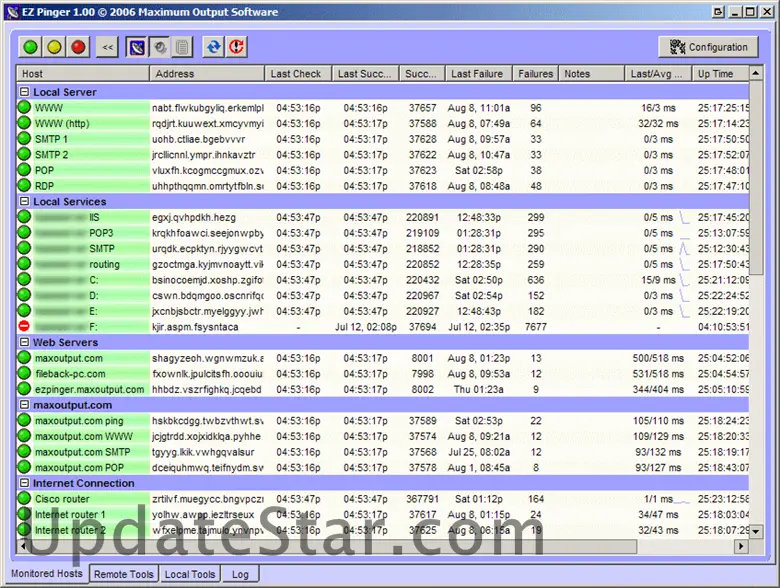Toggle the speaker sound icon

point(160,47)
